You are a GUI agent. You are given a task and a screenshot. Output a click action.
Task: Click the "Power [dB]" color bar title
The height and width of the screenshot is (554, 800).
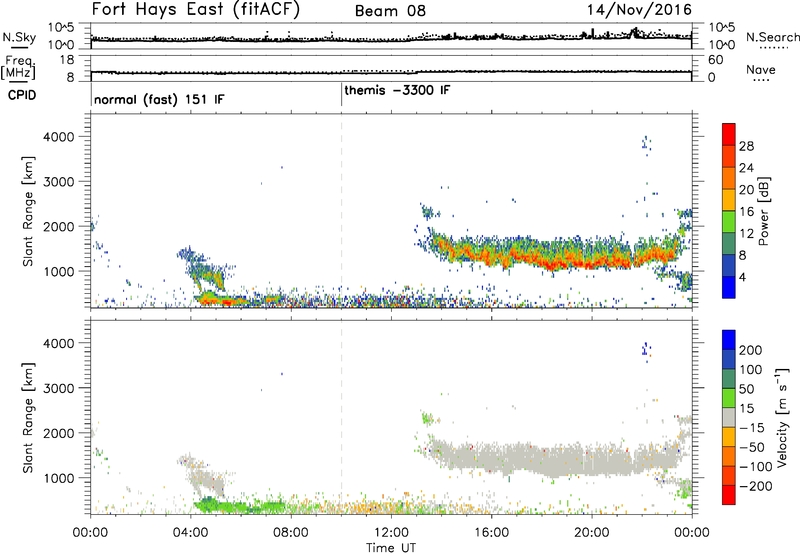[x=764, y=211]
